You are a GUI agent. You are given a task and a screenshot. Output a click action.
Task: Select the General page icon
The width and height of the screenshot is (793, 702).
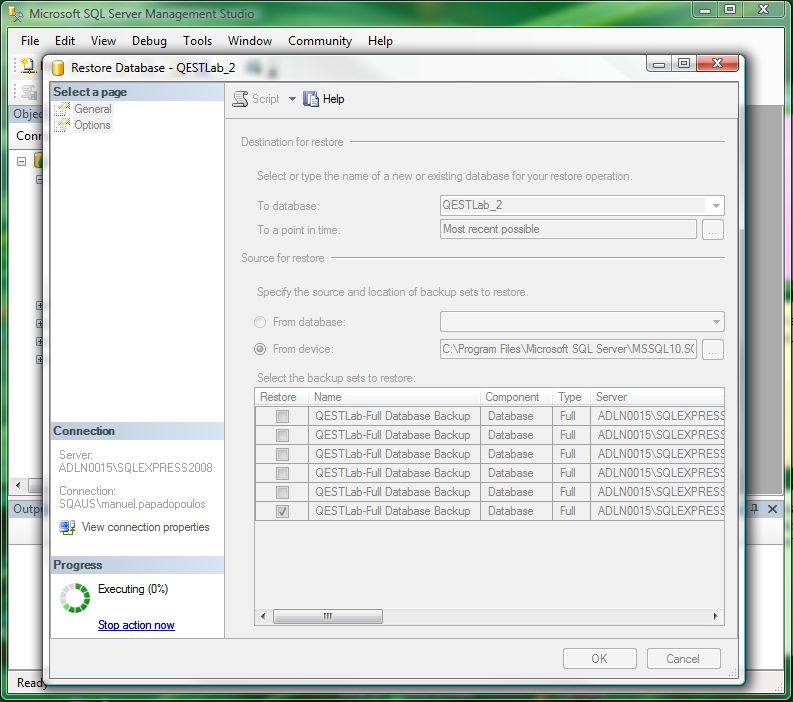tap(64, 109)
